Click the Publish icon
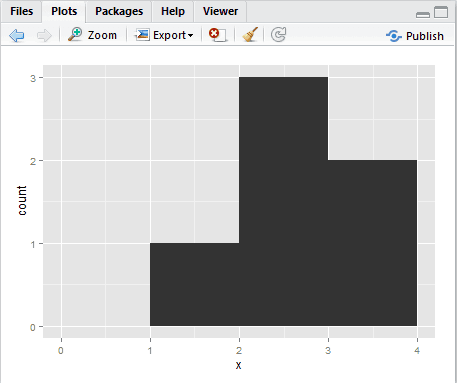Image resolution: width=457 pixels, height=383 pixels. (x=394, y=36)
